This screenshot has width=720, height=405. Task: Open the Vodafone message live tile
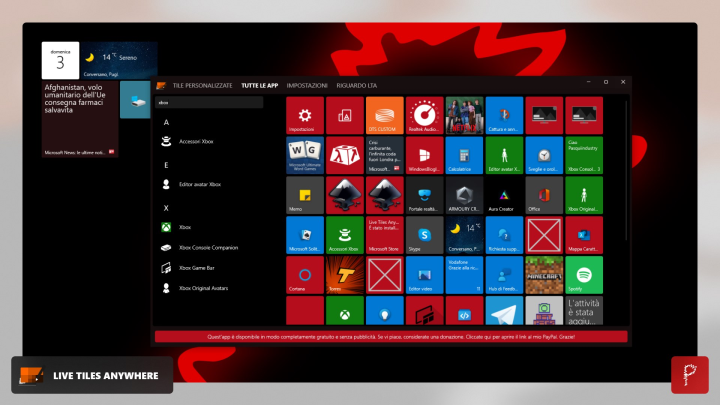[464, 275]
